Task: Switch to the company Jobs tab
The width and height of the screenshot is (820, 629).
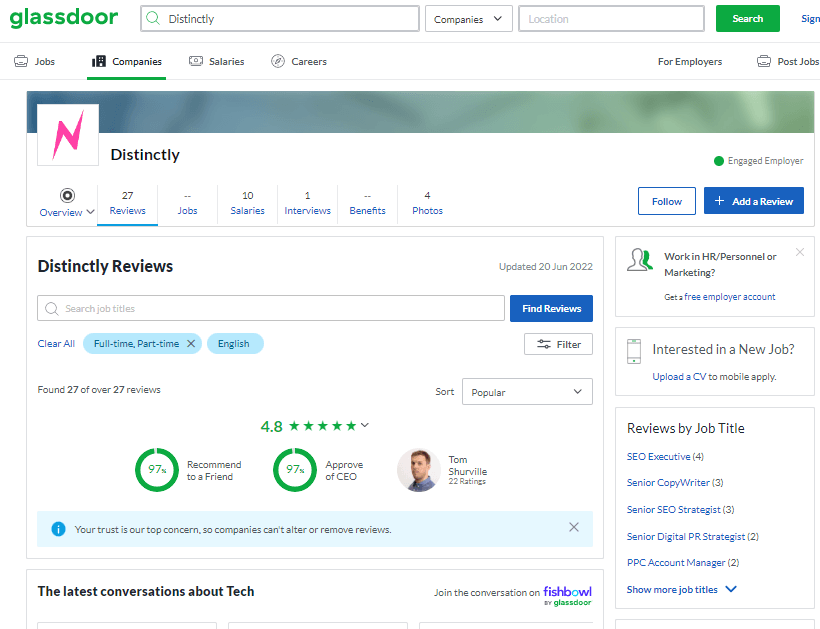Action: (x=187, y=203)
